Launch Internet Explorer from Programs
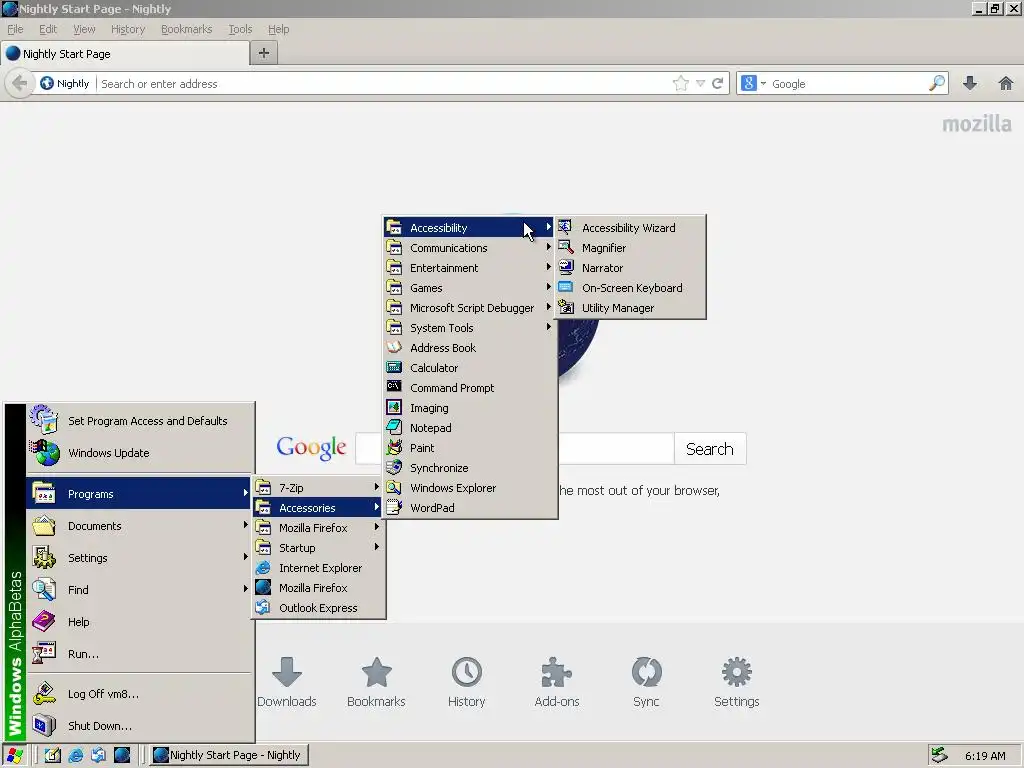The image size is (1024, 768). tap(319, 568)
